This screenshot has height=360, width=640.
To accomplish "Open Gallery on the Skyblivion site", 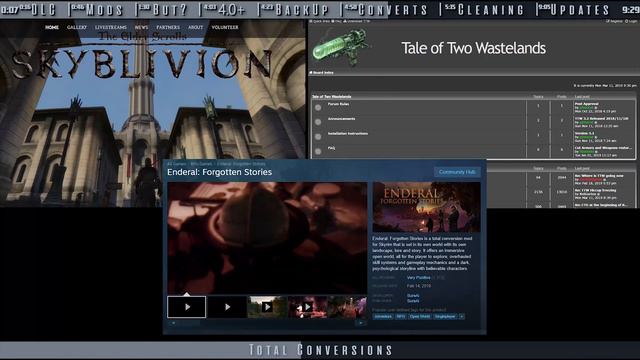I will coord(77,27).
